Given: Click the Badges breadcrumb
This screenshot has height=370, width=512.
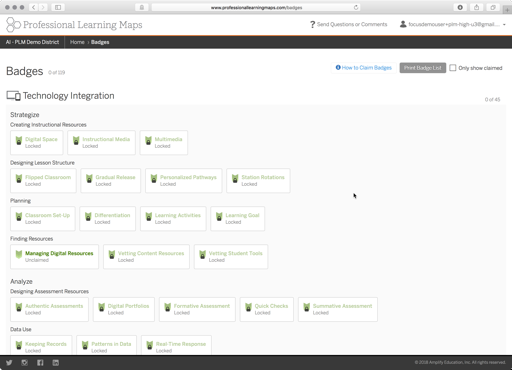Looking at the screenshot, I should click(100, 42).
